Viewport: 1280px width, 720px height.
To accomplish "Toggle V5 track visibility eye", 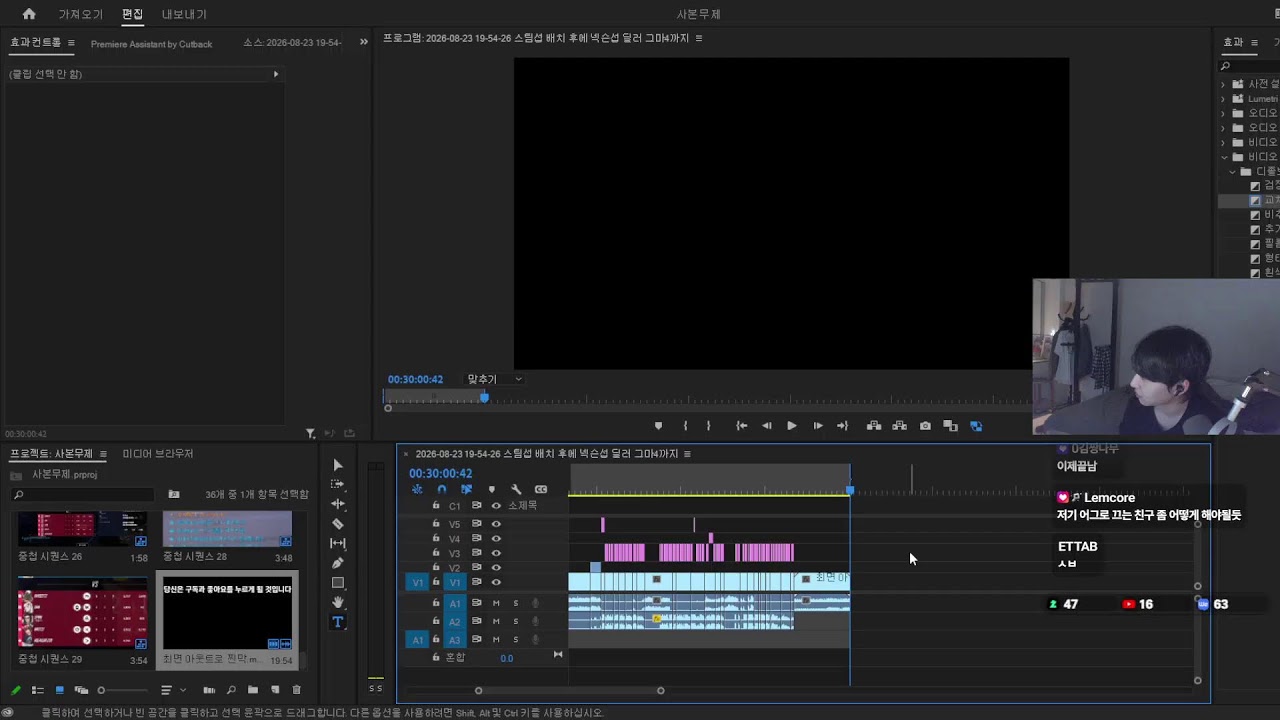I will pos(496,524).
